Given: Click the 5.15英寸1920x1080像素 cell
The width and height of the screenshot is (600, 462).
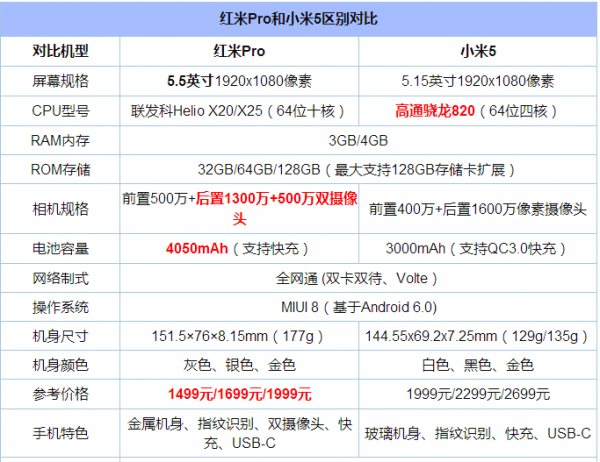Looking at the screenshot, I should 478,79.
